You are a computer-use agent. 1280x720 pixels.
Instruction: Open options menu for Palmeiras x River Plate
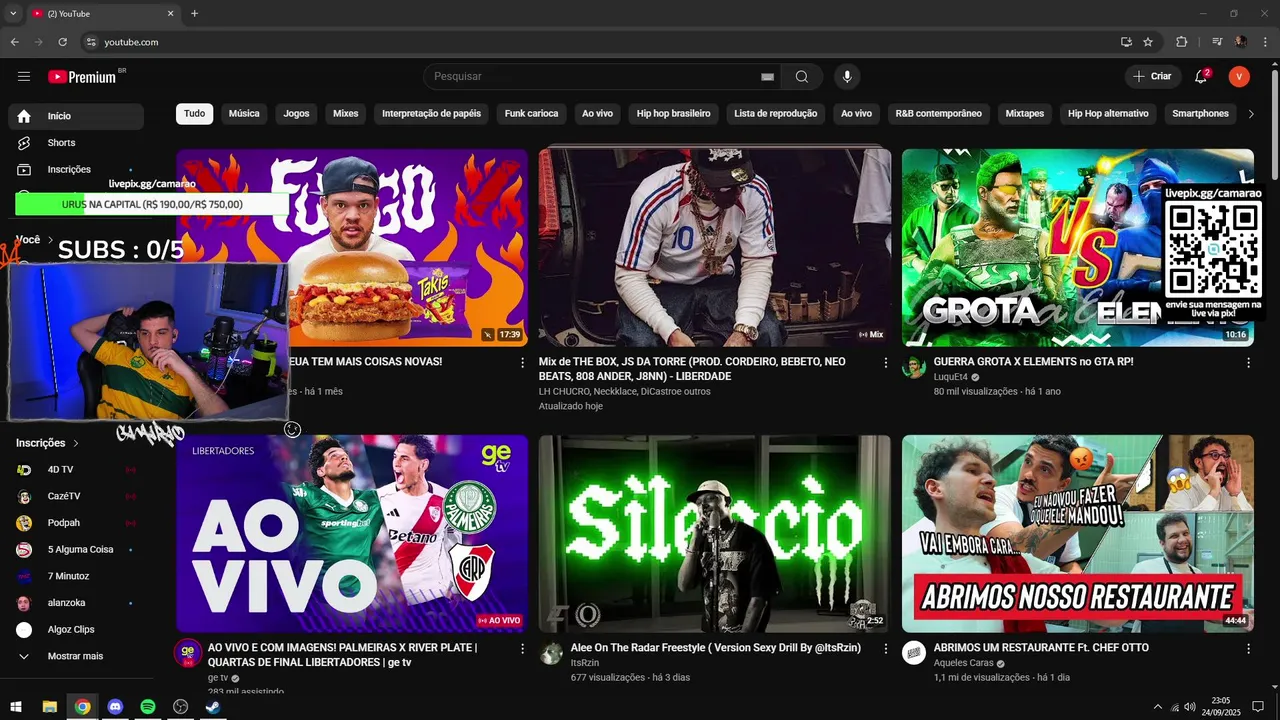point(522,649)
